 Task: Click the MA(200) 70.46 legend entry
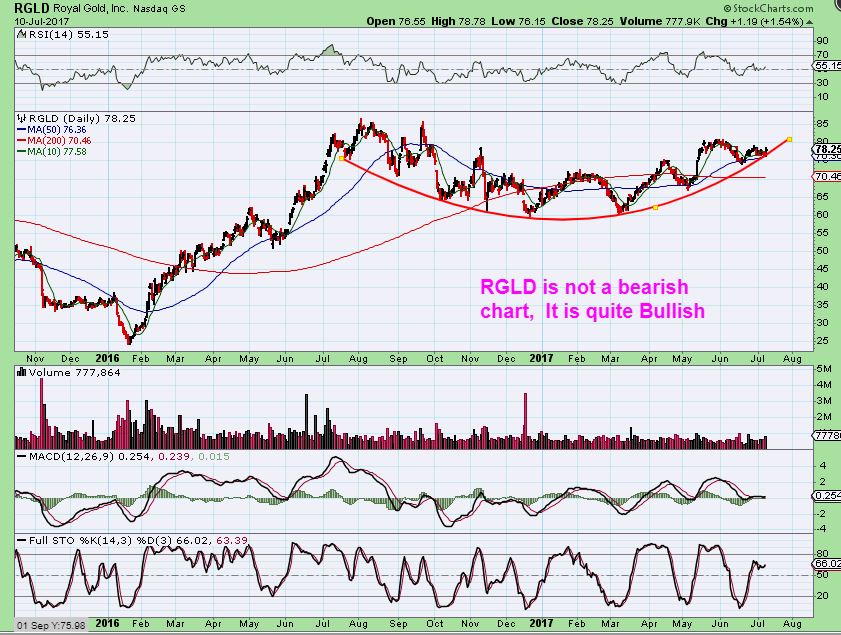54,141
